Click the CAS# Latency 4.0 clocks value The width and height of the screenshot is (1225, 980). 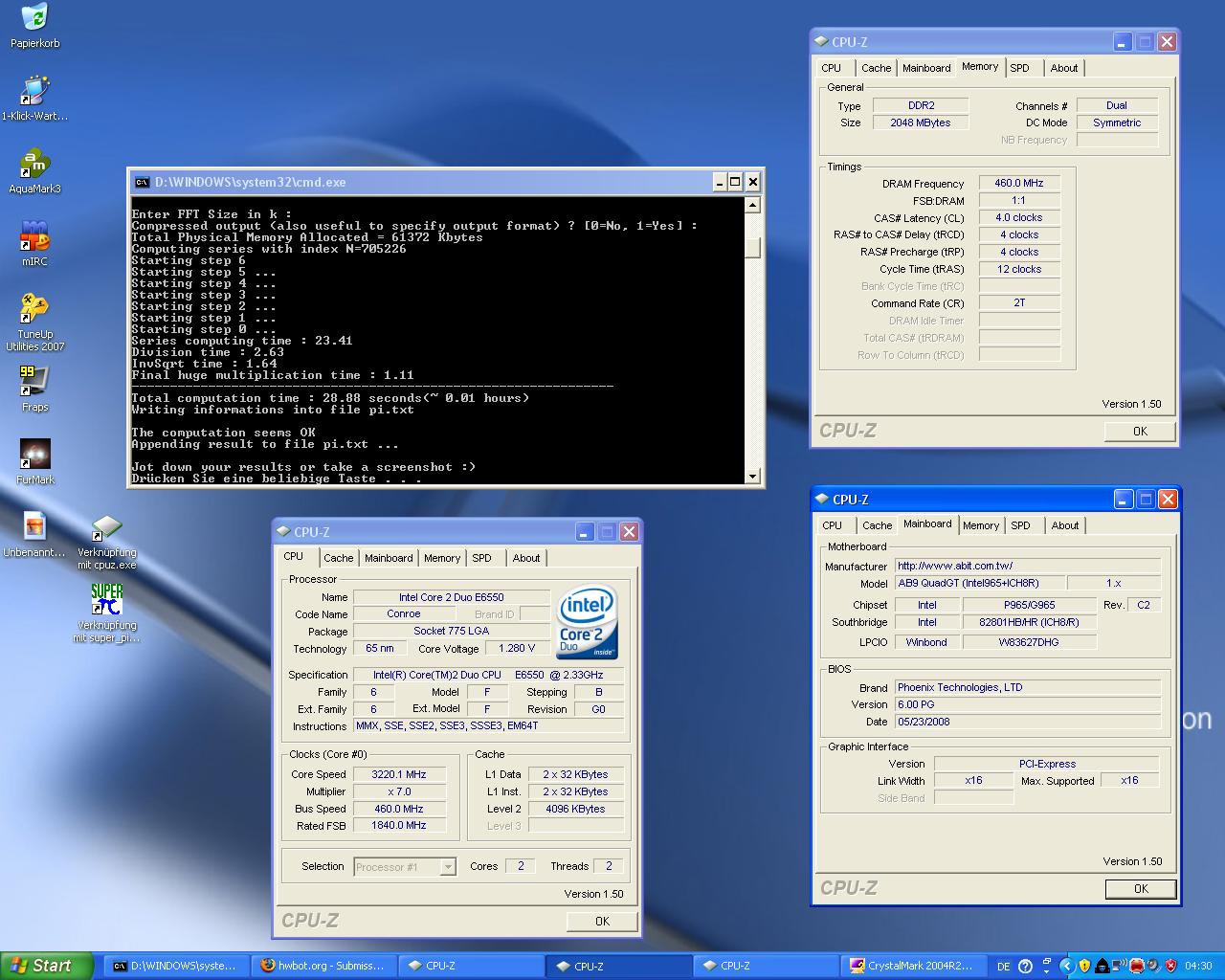point(1019,217)
